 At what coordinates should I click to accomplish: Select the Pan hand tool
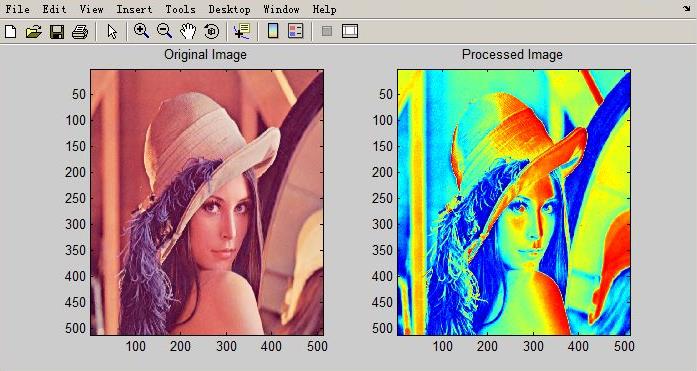pos(188,31)
